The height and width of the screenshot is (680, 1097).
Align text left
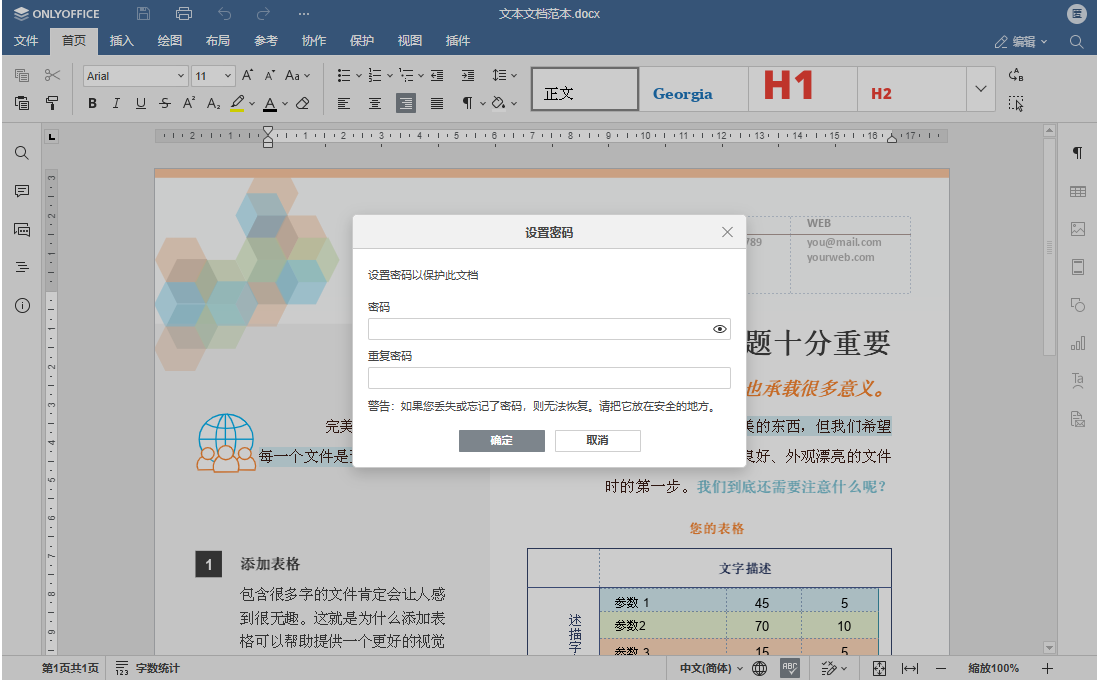pos(344,104)
